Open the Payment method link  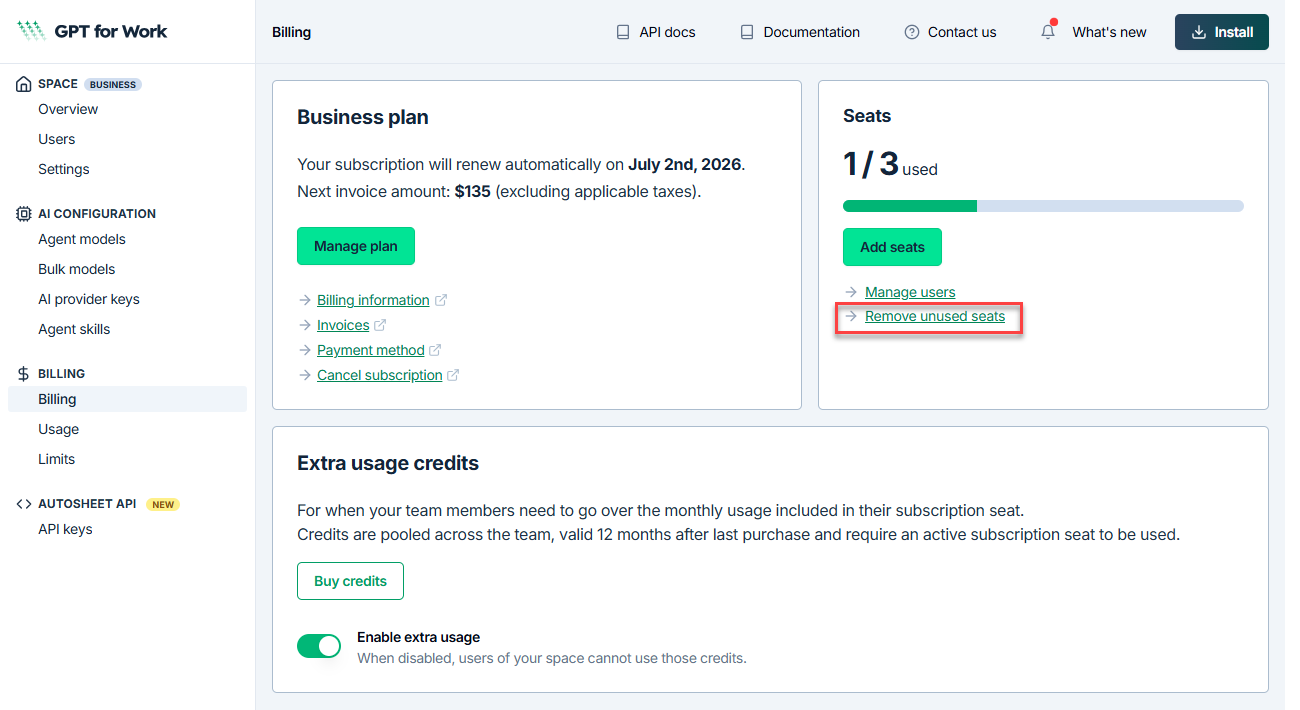coord(371,350)
